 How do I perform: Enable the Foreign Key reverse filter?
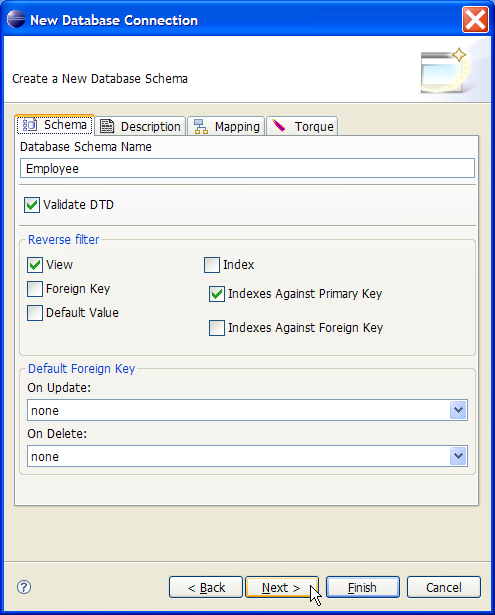[35, 289]
